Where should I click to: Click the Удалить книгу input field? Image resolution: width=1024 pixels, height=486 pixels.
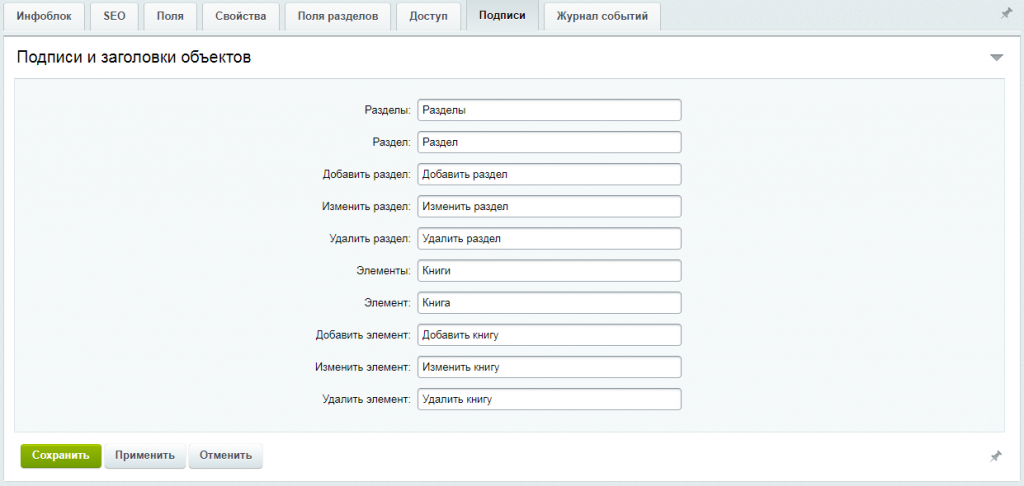pyautogui.click(x=549, y=399)
